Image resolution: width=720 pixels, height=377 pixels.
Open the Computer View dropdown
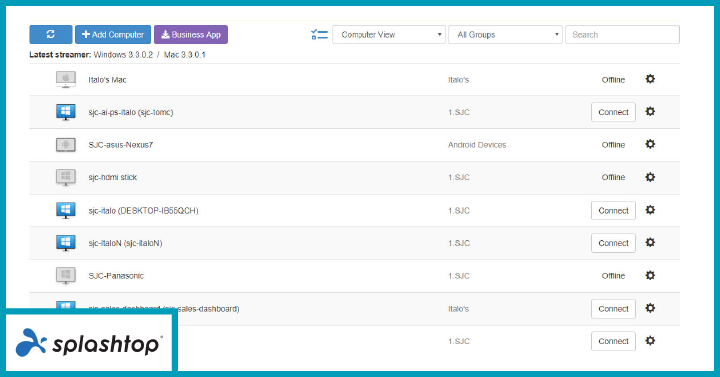tap(389, 34)
